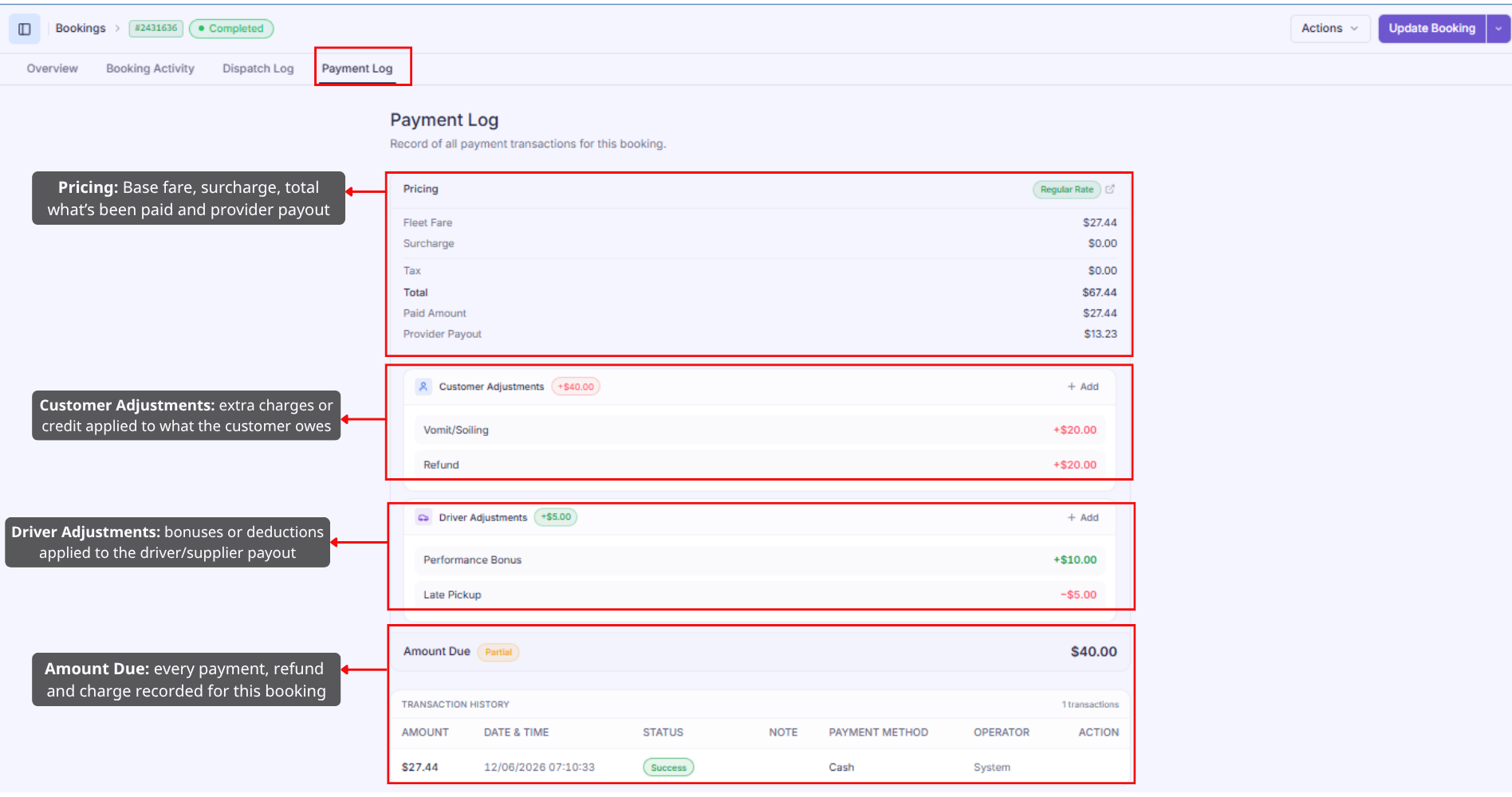Go to Bookings breadcrumb link
1512x797 pixels.
(x=81, y=29)
